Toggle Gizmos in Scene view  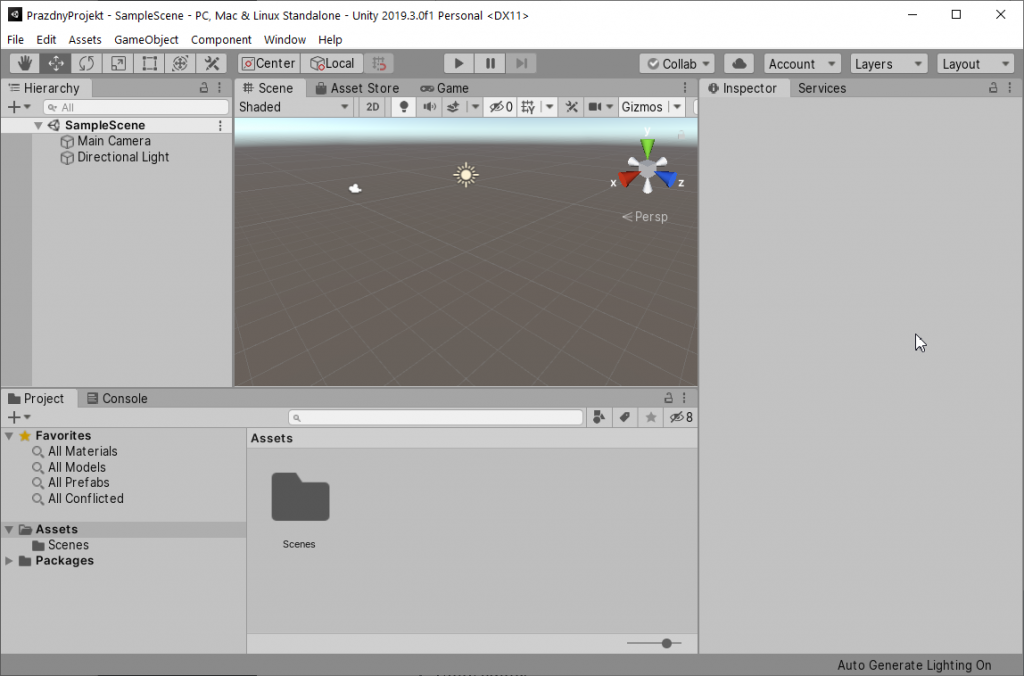click(x=643, y=107)
